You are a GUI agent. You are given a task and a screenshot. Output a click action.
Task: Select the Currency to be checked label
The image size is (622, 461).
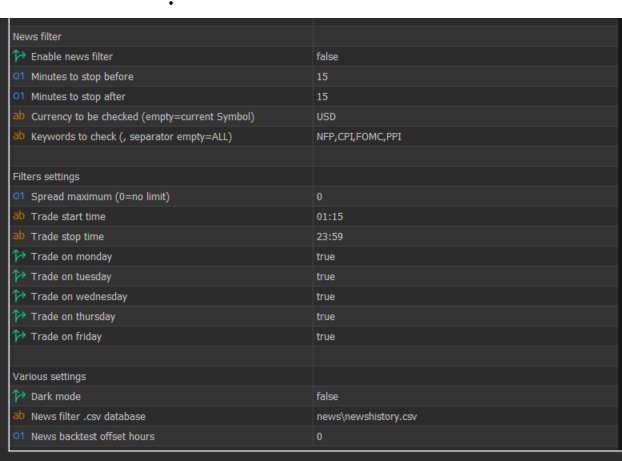[x=143, y=117]
